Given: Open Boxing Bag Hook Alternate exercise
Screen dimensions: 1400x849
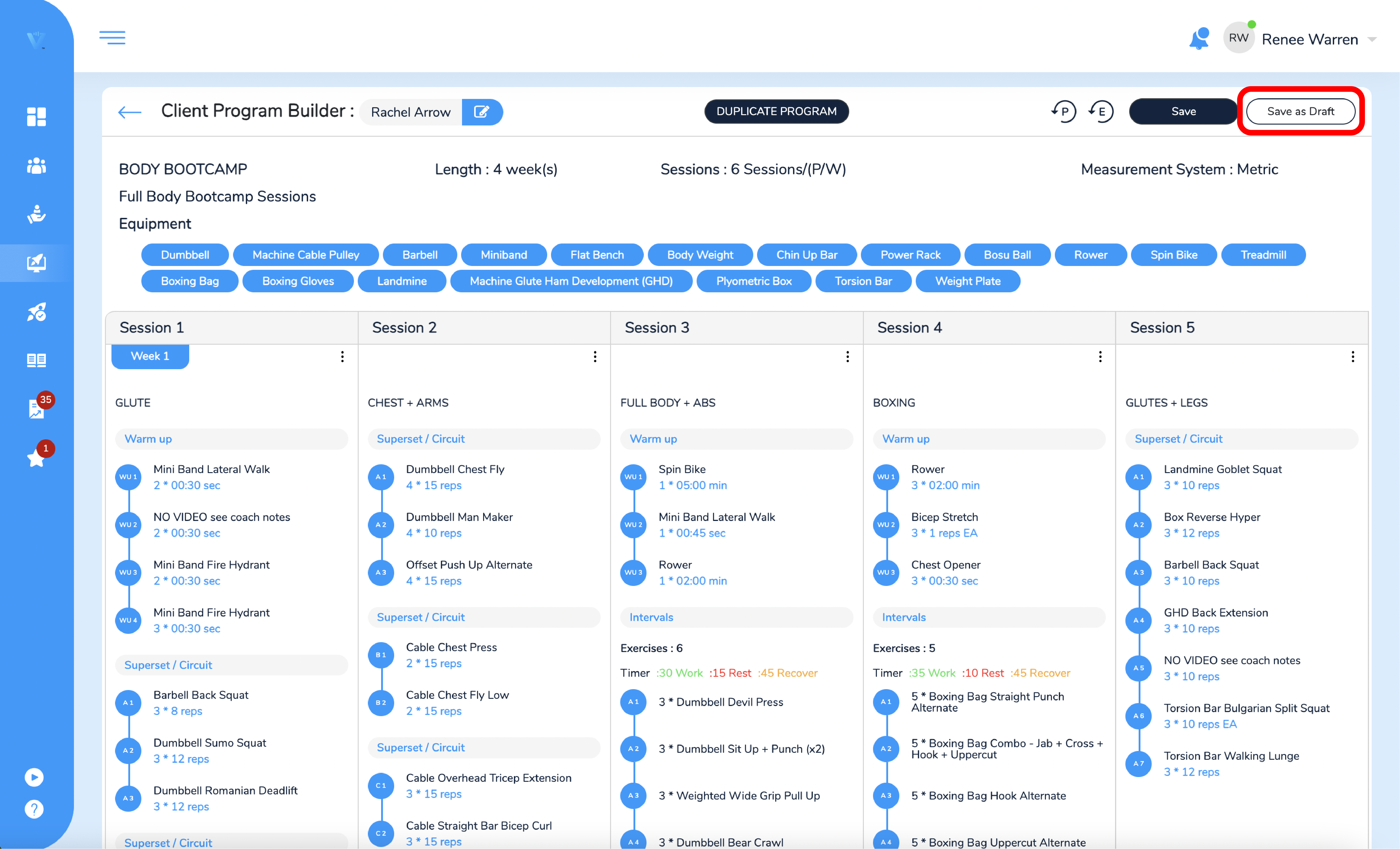Looking at the screenshot, I should pyautogui.click(x=988, y=796).
